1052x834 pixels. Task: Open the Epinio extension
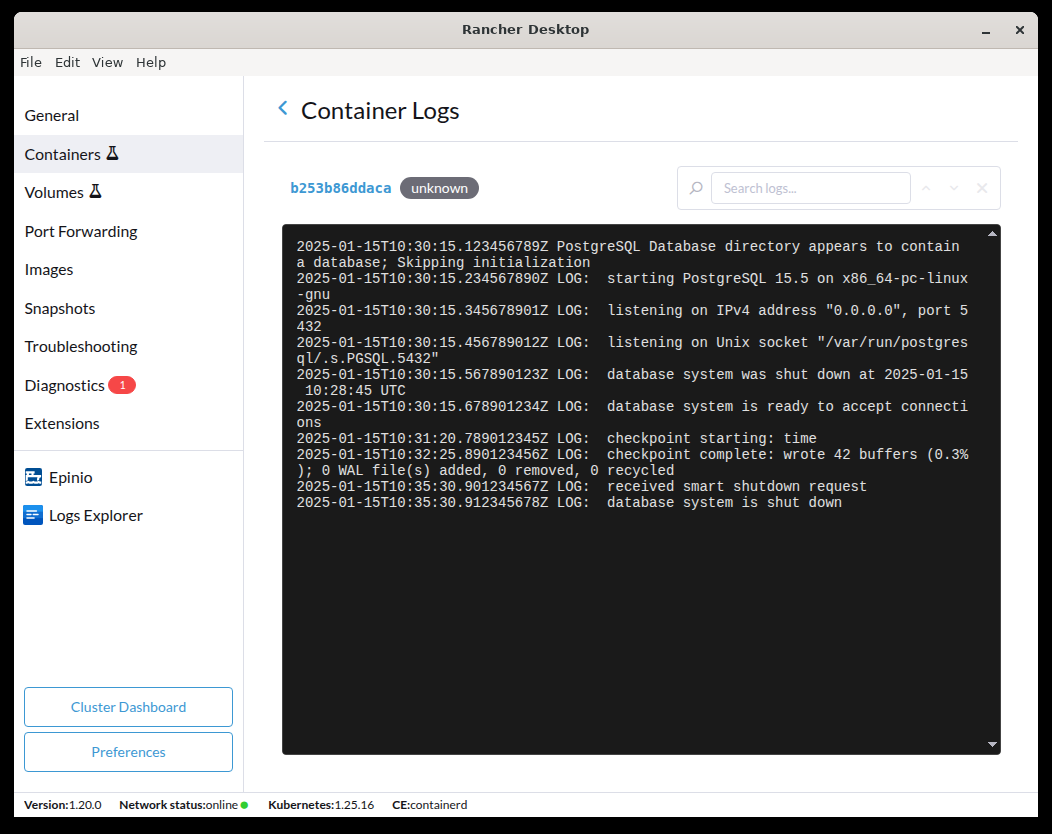[x=69, y=477]
